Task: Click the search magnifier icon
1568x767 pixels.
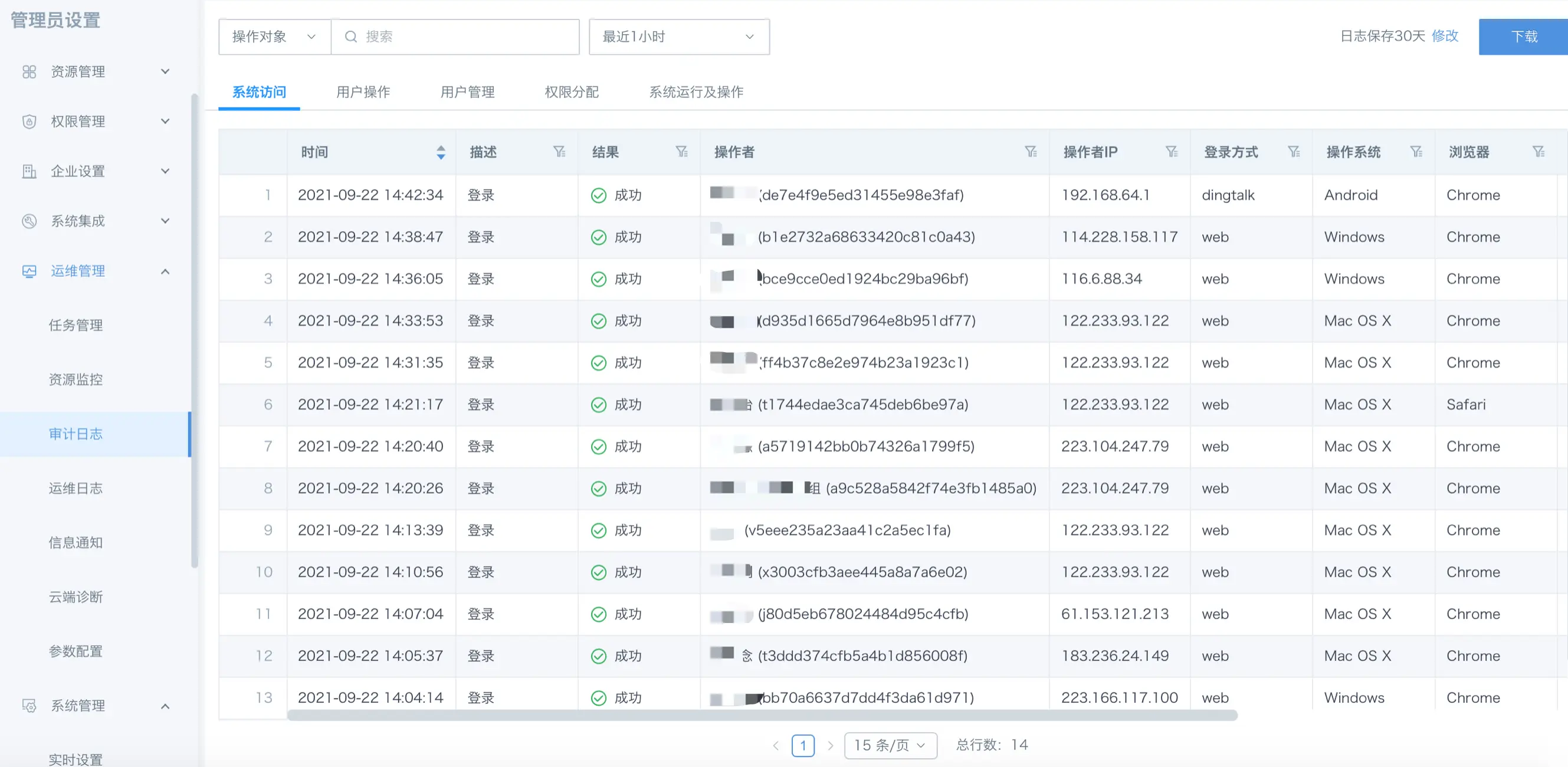Action: [x=350, y=37]
